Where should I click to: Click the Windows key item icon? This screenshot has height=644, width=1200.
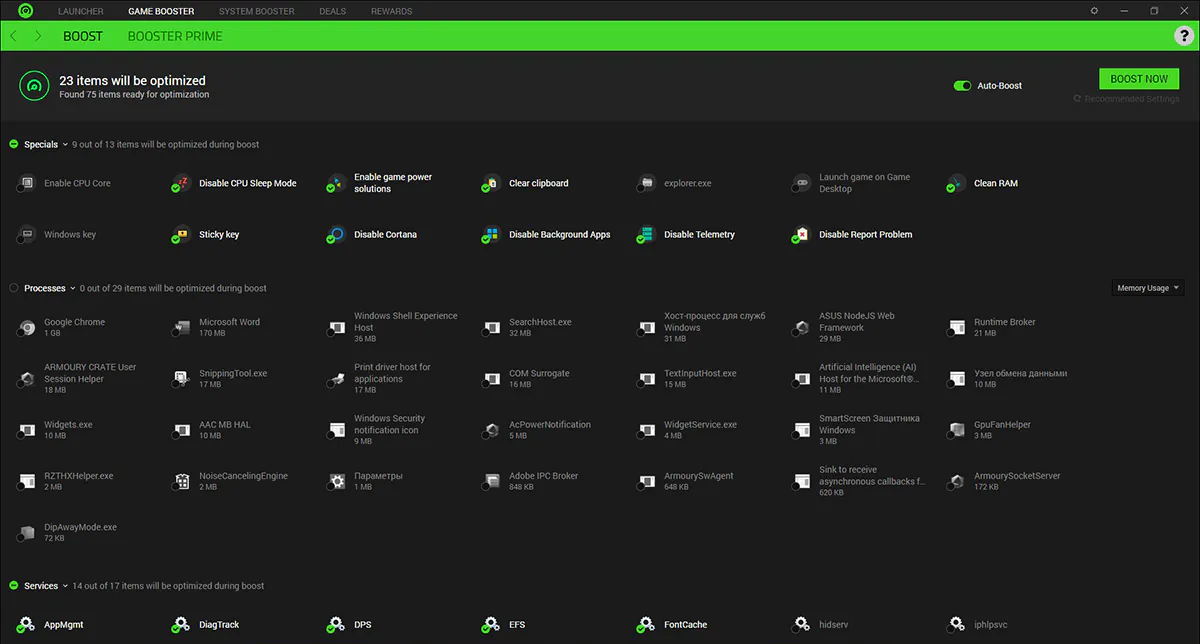26,235
